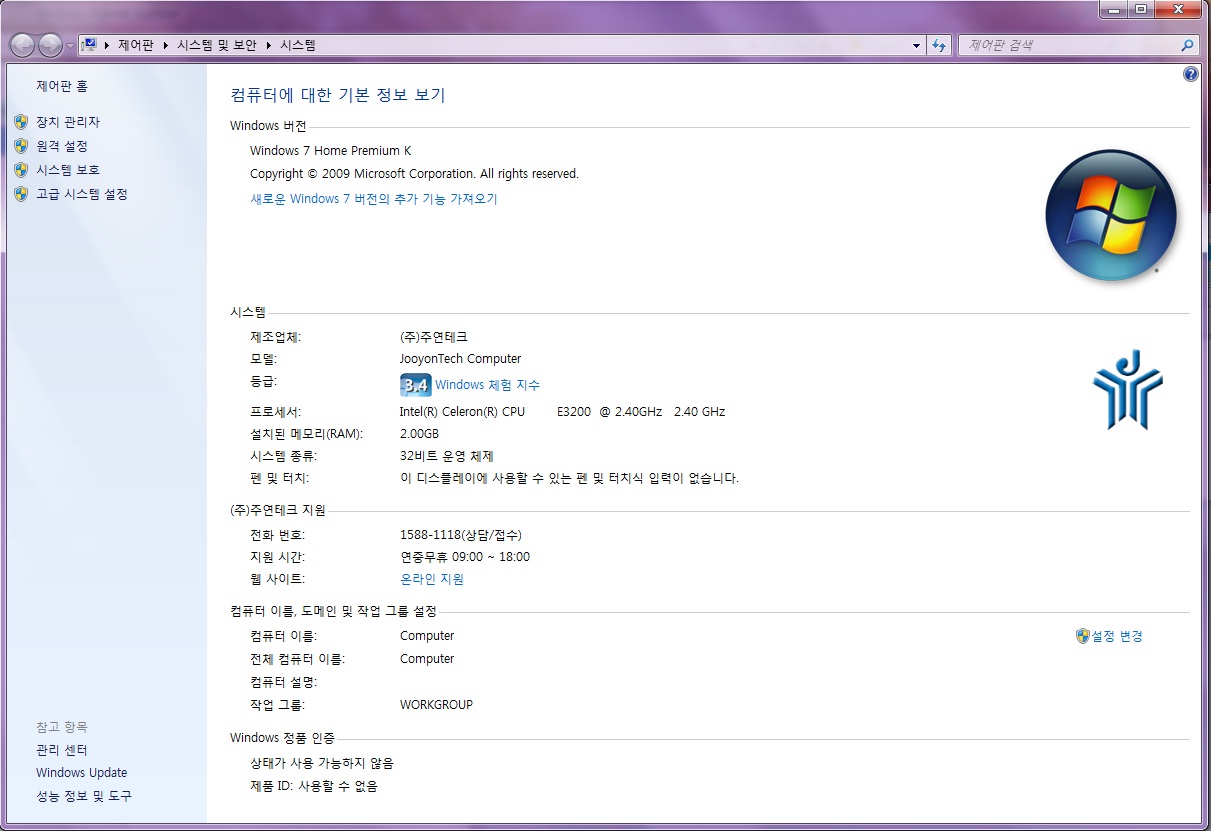
Task: Click the 1588-1118 phone number
Action: coord(461,535)
